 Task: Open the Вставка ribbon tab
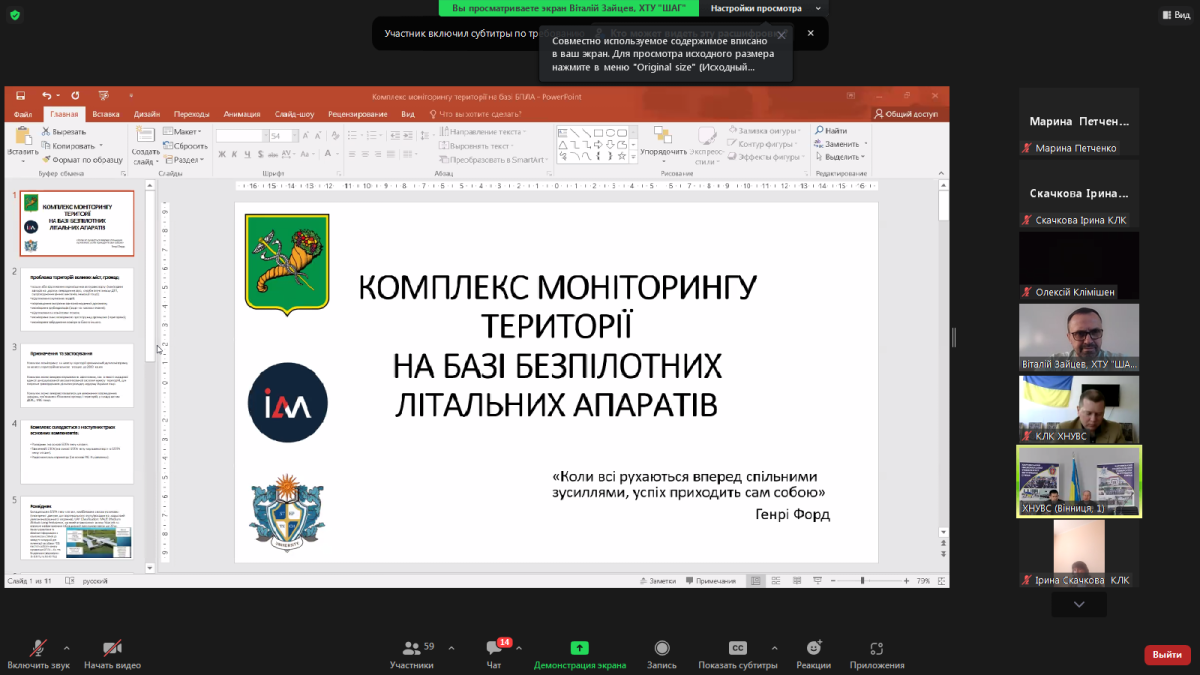(105, 114)
